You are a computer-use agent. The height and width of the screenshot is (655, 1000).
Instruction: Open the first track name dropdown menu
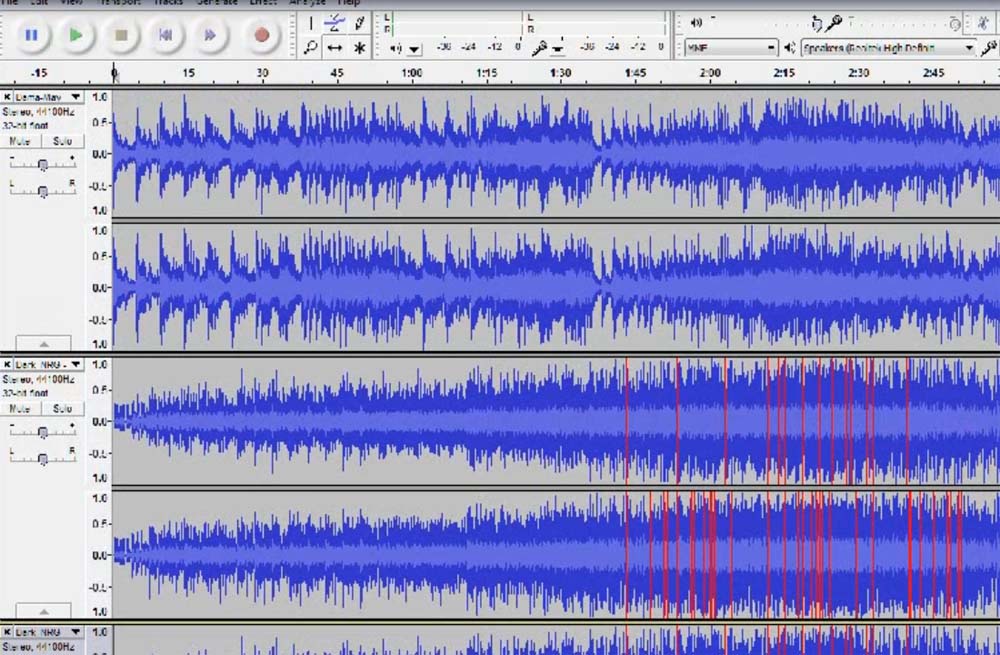point(48,97)
